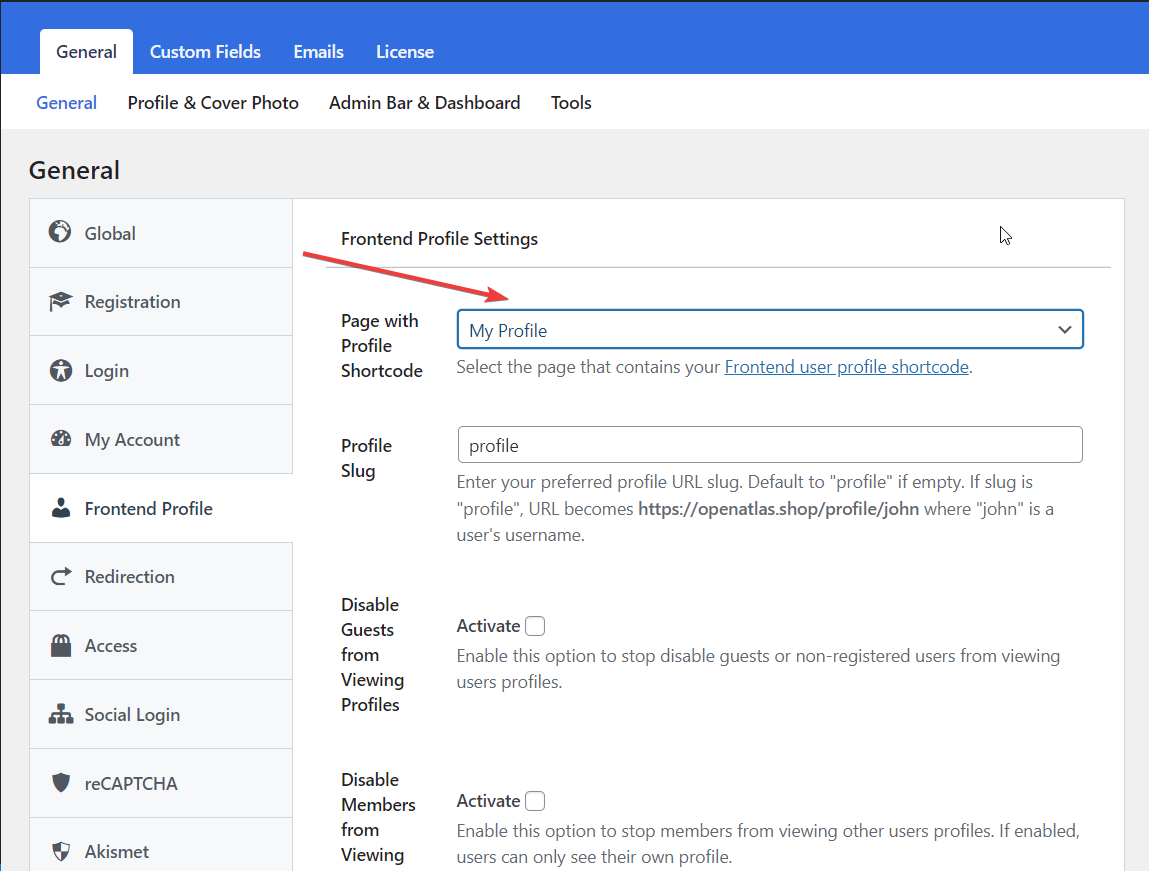Switch to the Custom Fields tab
This screenshot has width=1149, height=871.
click(205, 52)
